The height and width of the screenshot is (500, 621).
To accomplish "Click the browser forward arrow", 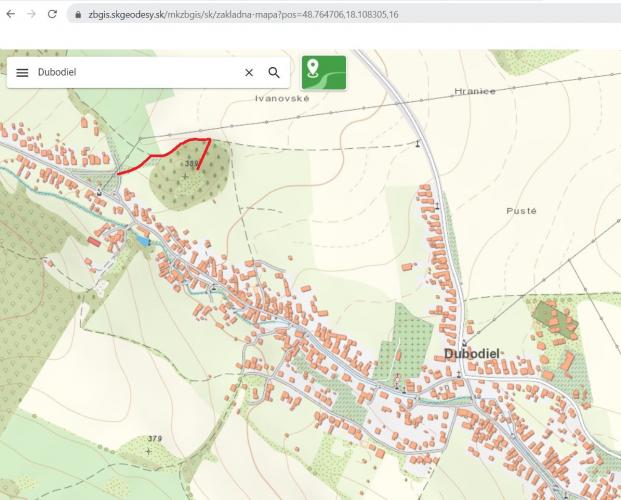I will pos(31,14).
